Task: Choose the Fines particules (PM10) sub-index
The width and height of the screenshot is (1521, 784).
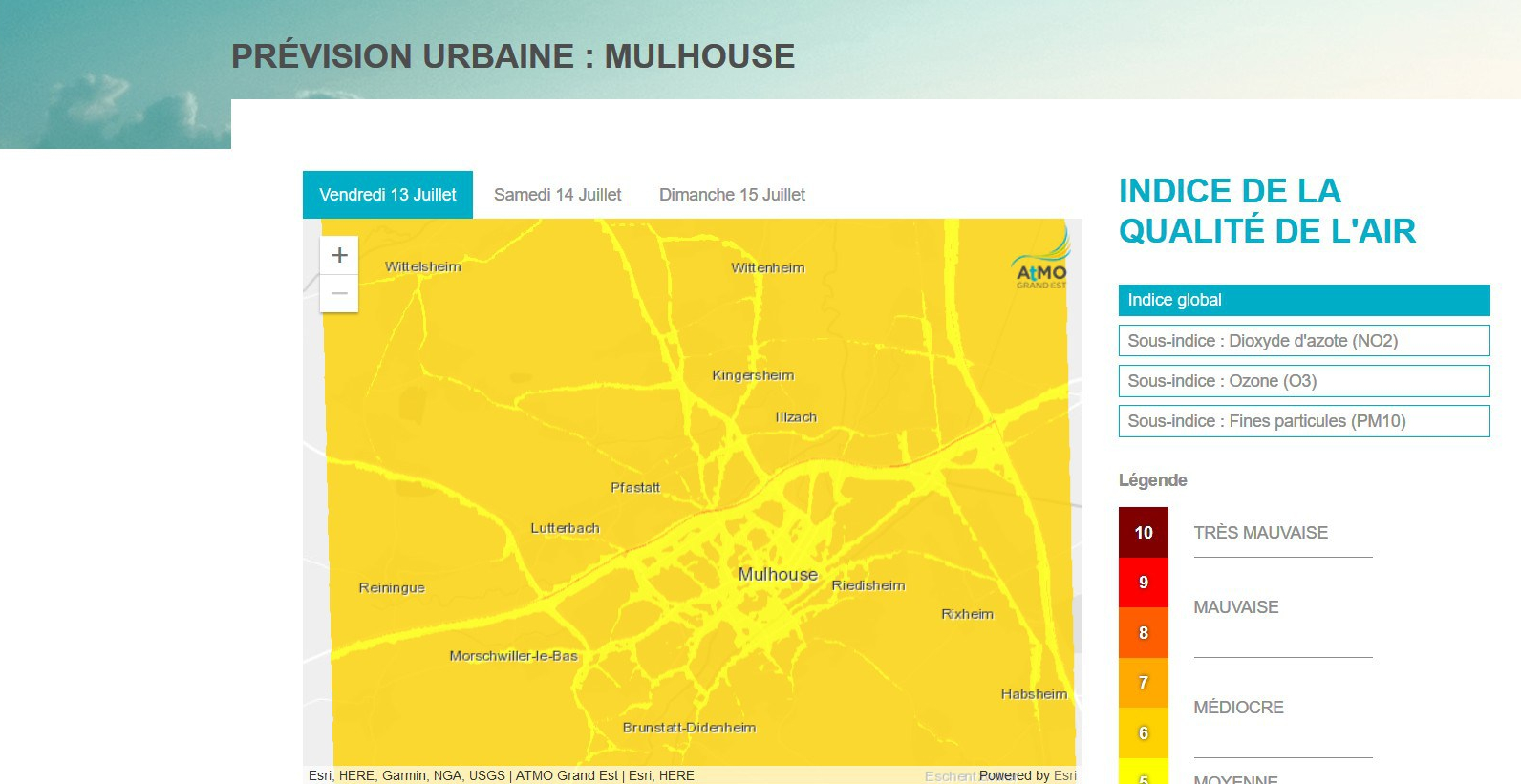Action: click(x=1303, y=421)
